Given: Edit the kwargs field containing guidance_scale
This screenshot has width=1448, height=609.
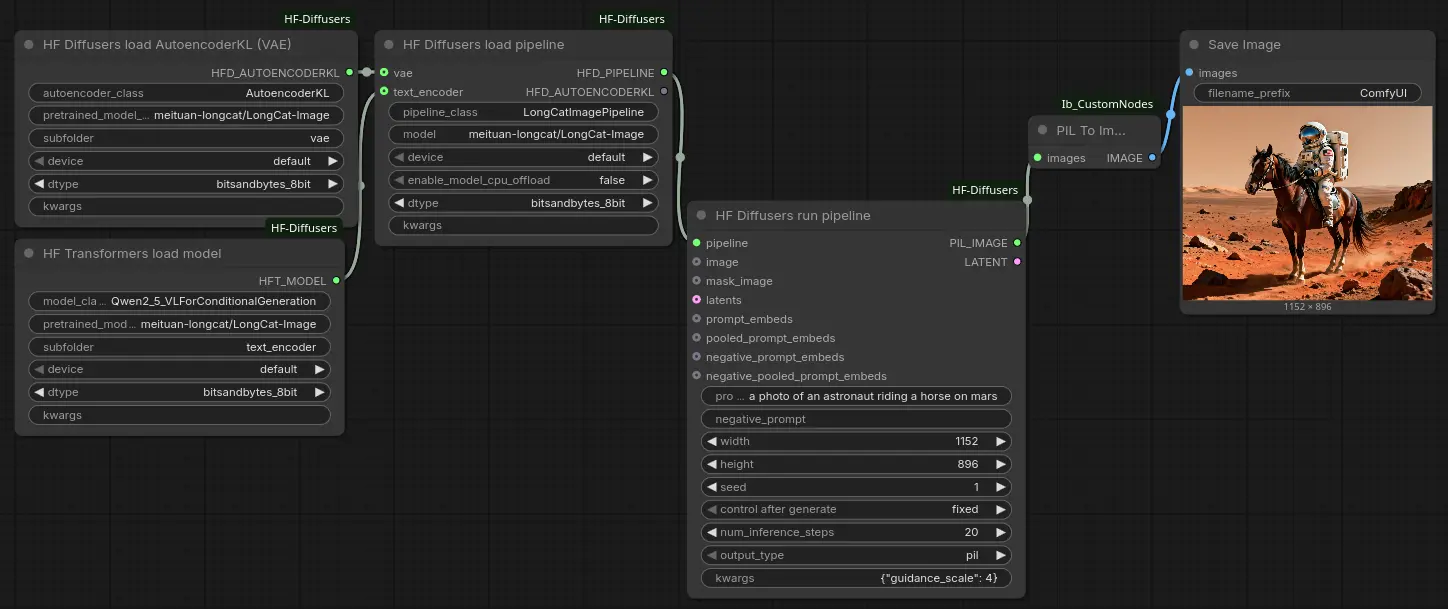Looking at the screenshot, I should click(856, 578).
